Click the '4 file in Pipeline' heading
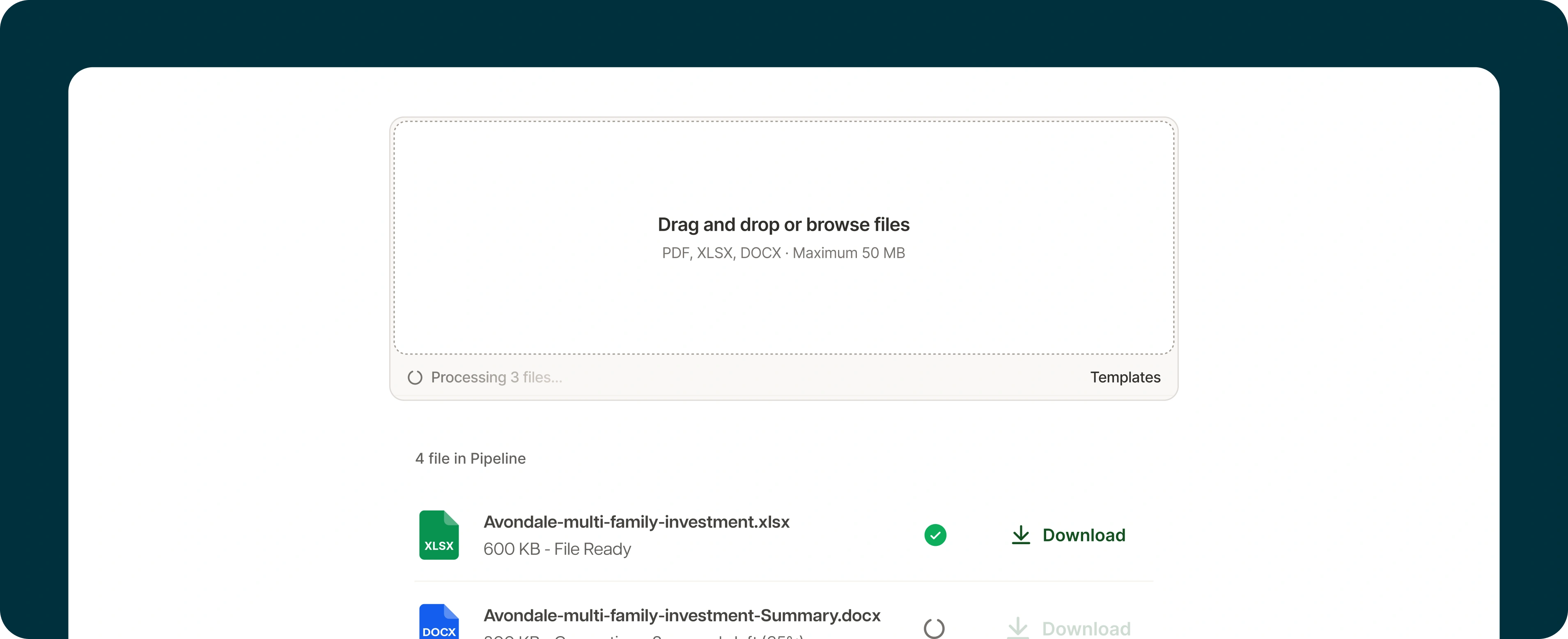This screenshot has height=639, width=1568. pyautogui.click(x=470, y=458)
